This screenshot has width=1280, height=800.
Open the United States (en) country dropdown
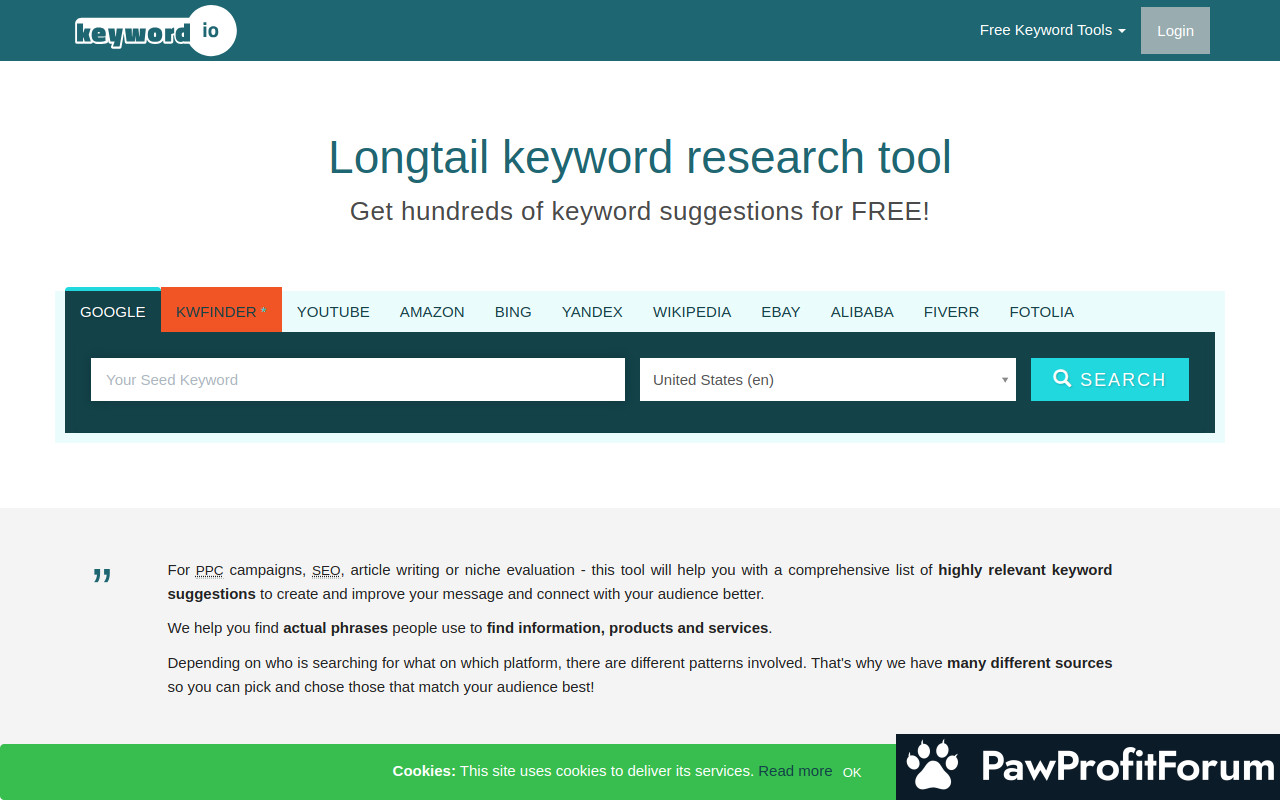click(828, 379)
